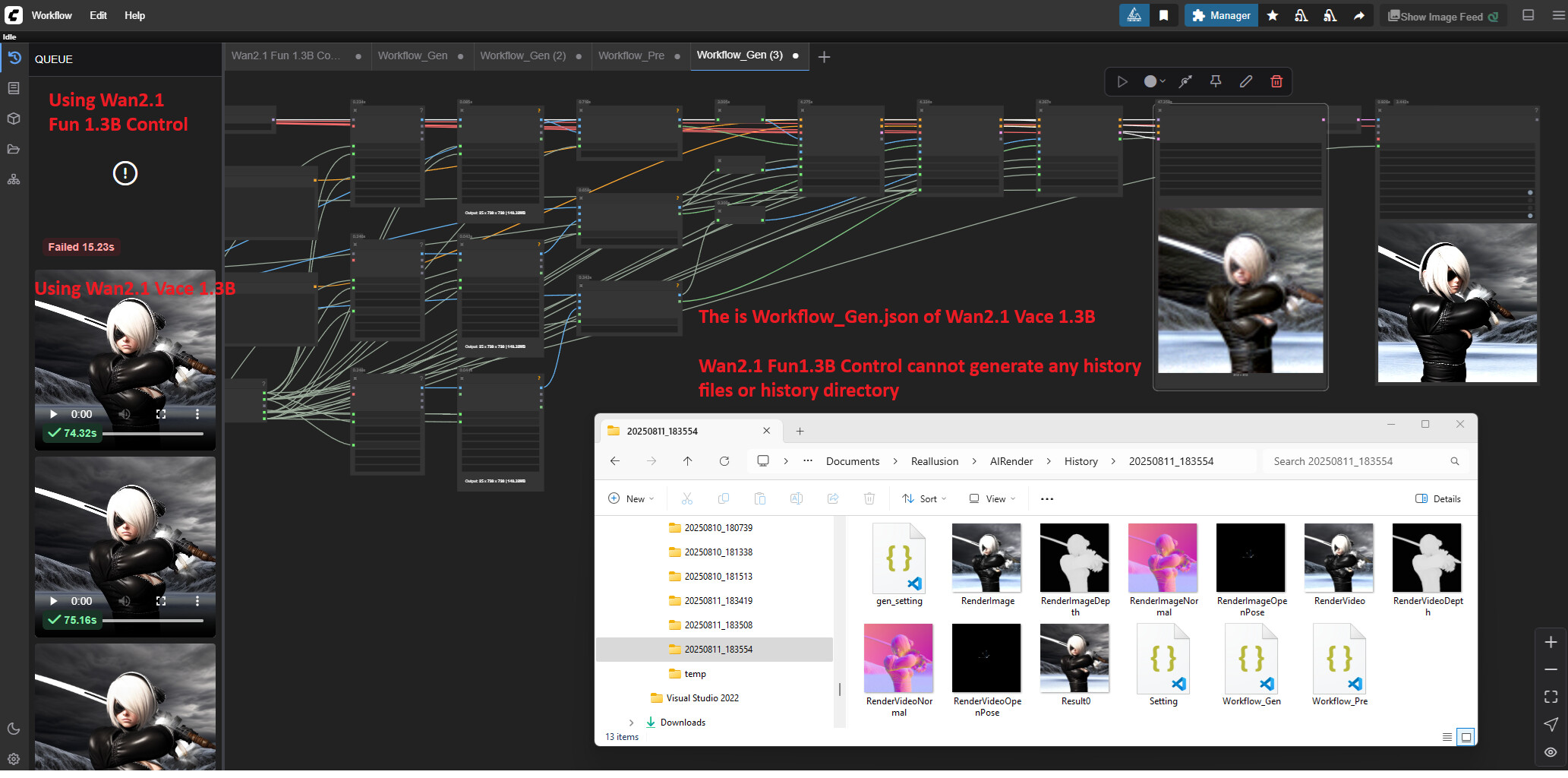Toggle the Details pane button

coord(1438,499)
